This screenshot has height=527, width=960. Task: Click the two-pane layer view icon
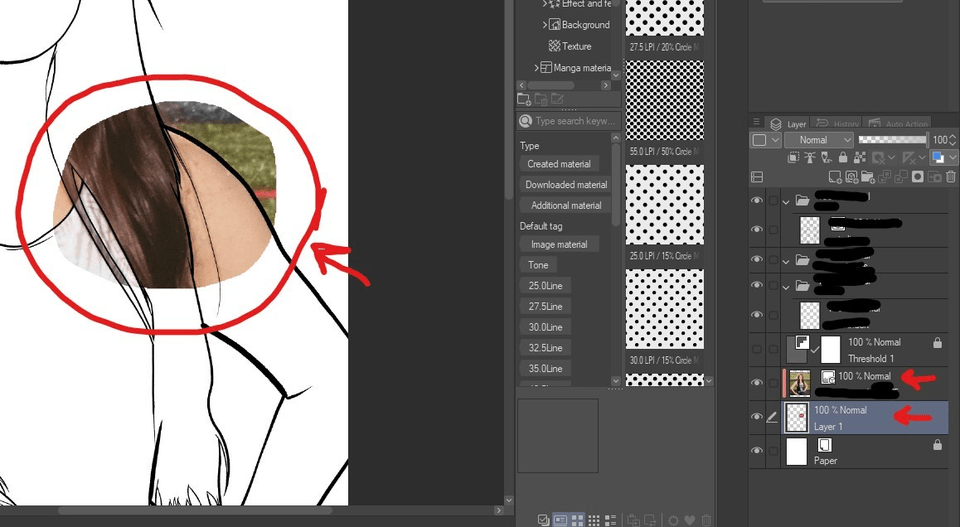pyautogui.click(x=757, y=177)
